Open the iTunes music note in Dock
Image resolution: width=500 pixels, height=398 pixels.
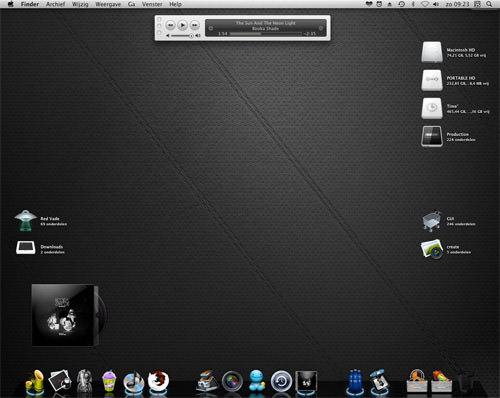133,381
